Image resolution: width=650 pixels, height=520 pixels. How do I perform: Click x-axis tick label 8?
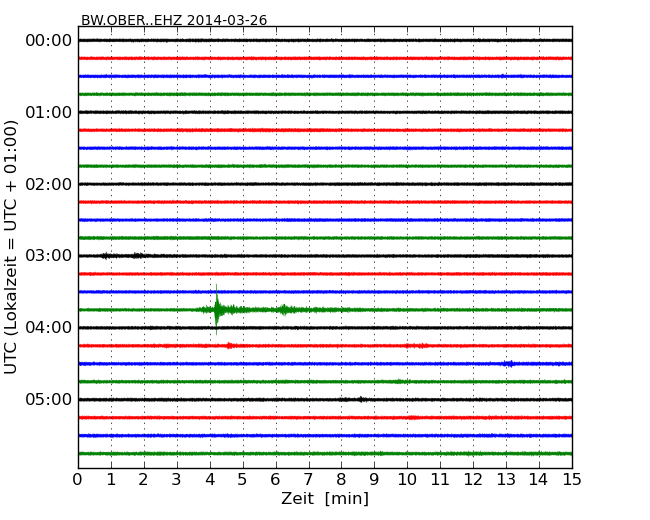341,480
